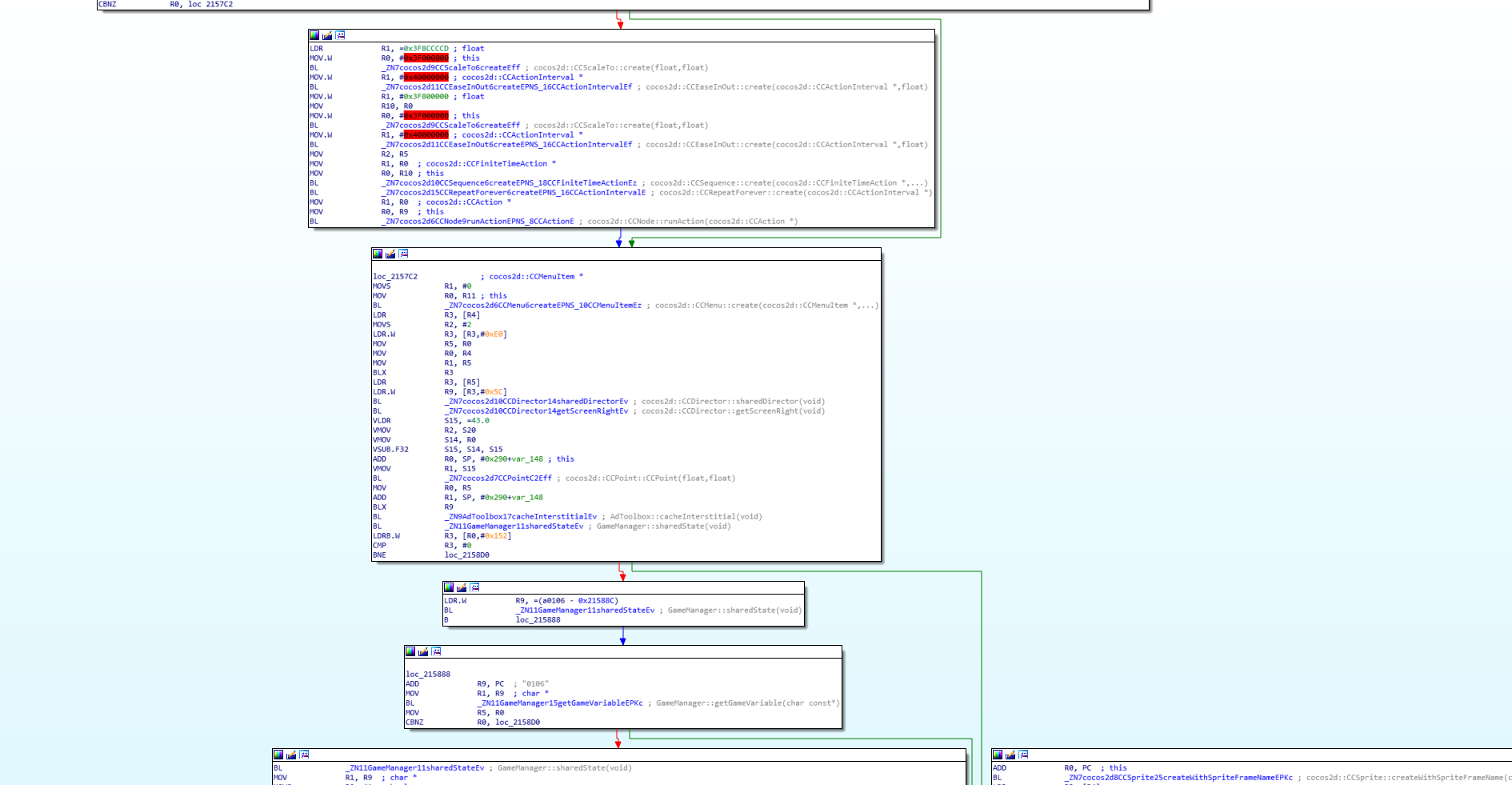Click the edit pencil icon on the CCScaleTo node
1512x785 pixels.
click(327, 35)
